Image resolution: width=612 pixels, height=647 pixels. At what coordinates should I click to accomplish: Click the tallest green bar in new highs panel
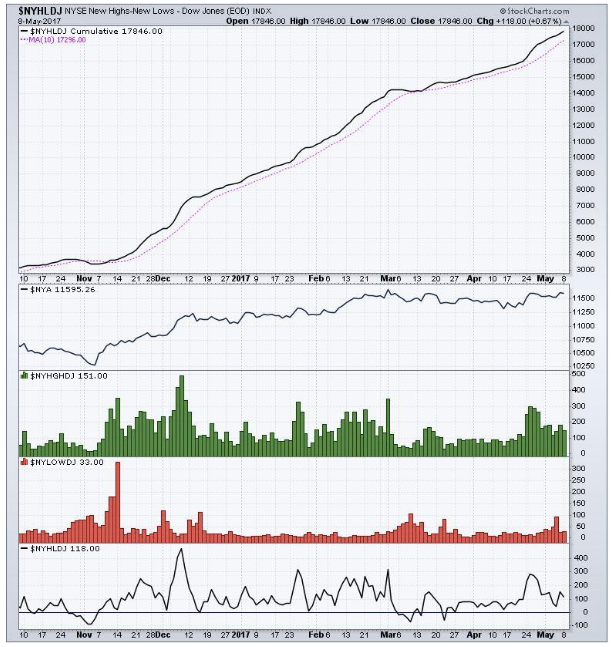[x=180, y=416]
